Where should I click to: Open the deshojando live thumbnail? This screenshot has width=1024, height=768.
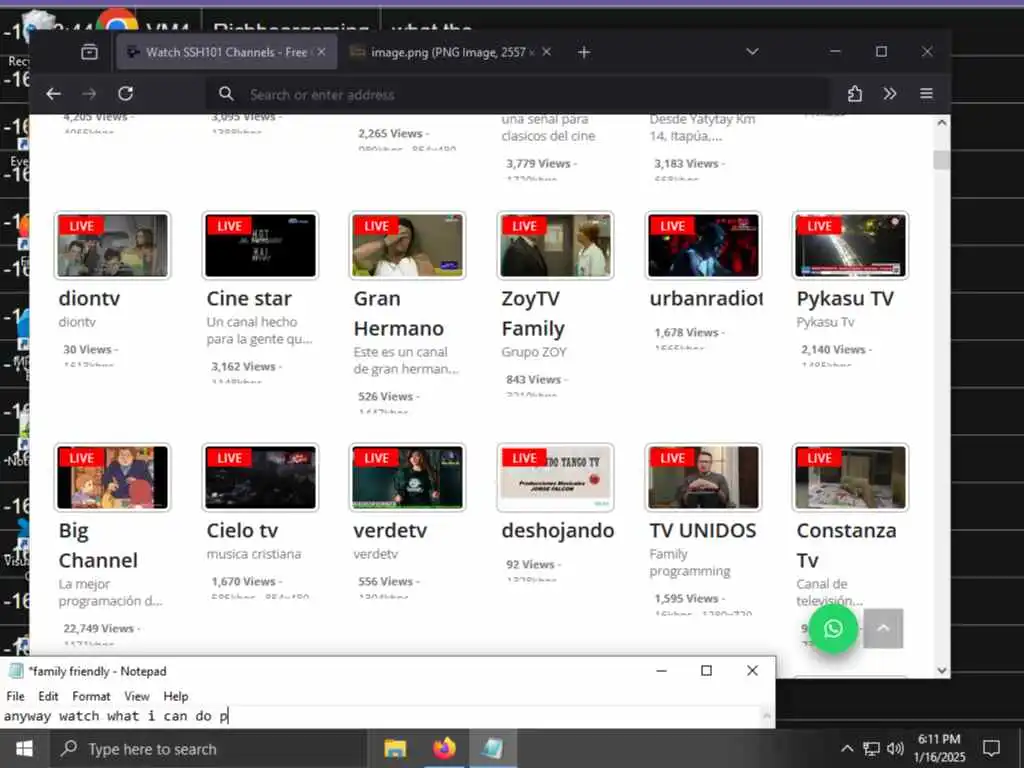coord(555,477)
